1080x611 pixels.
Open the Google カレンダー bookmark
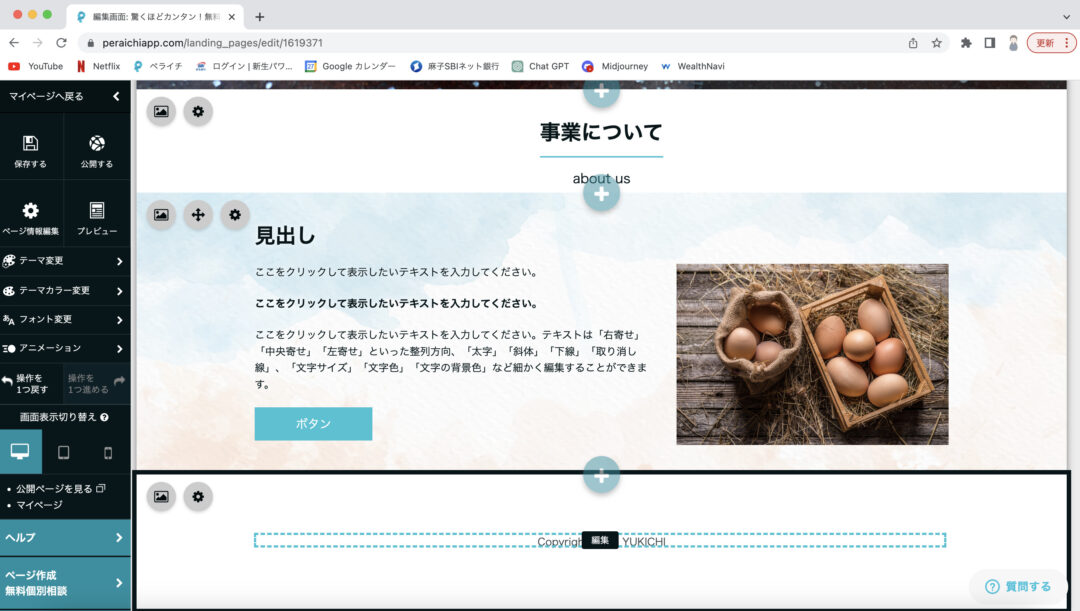click(350, 66)
